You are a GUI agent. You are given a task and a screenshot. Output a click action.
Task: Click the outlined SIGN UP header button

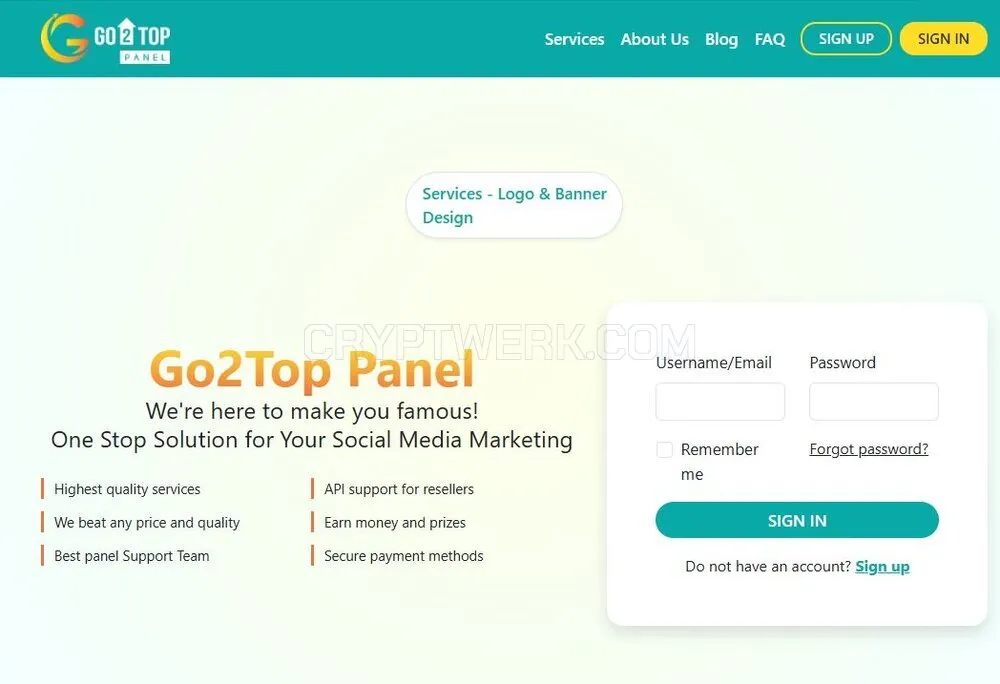click(x=846, y=38)
